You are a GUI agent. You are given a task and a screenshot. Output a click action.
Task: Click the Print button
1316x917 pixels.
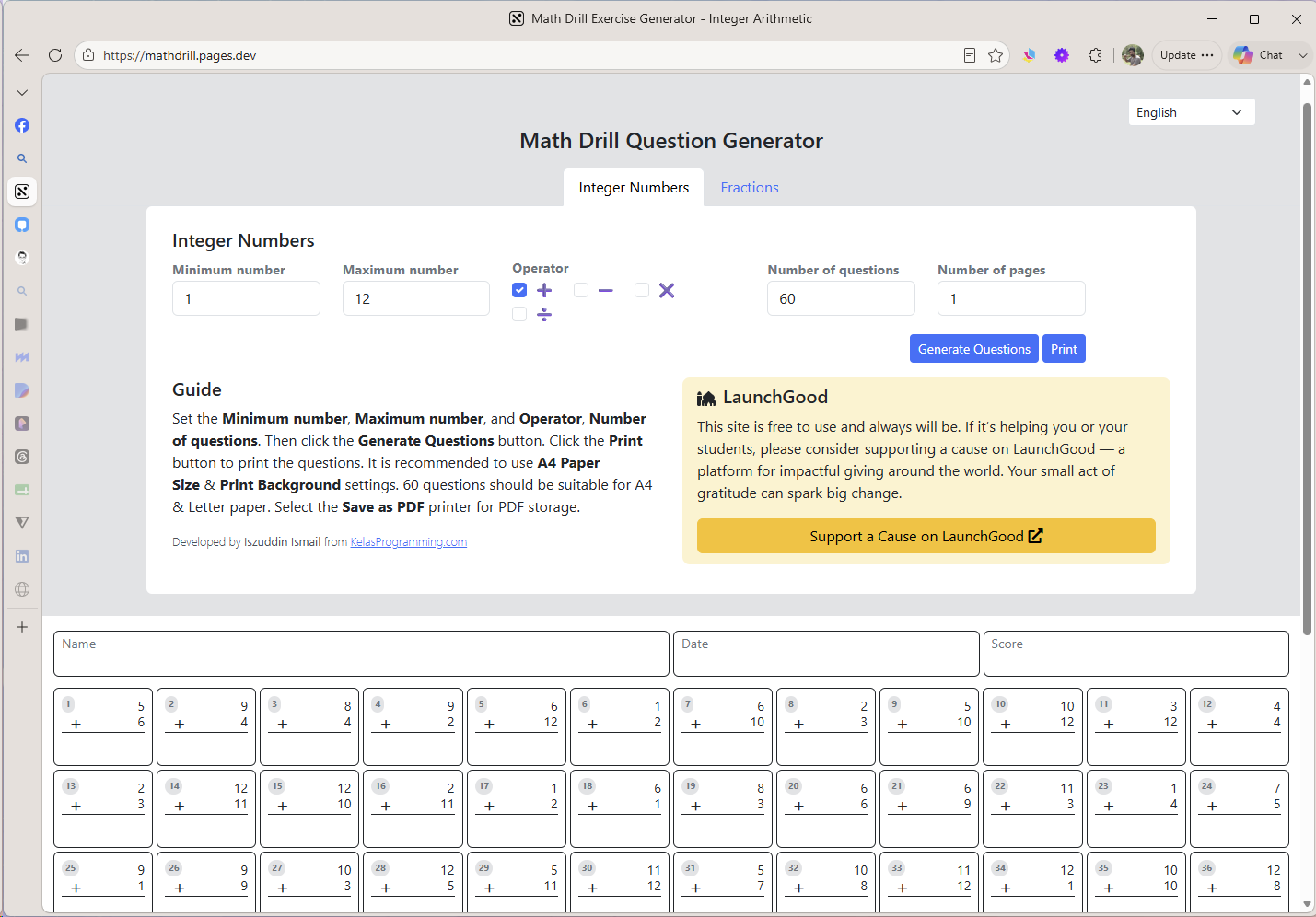1064,349
